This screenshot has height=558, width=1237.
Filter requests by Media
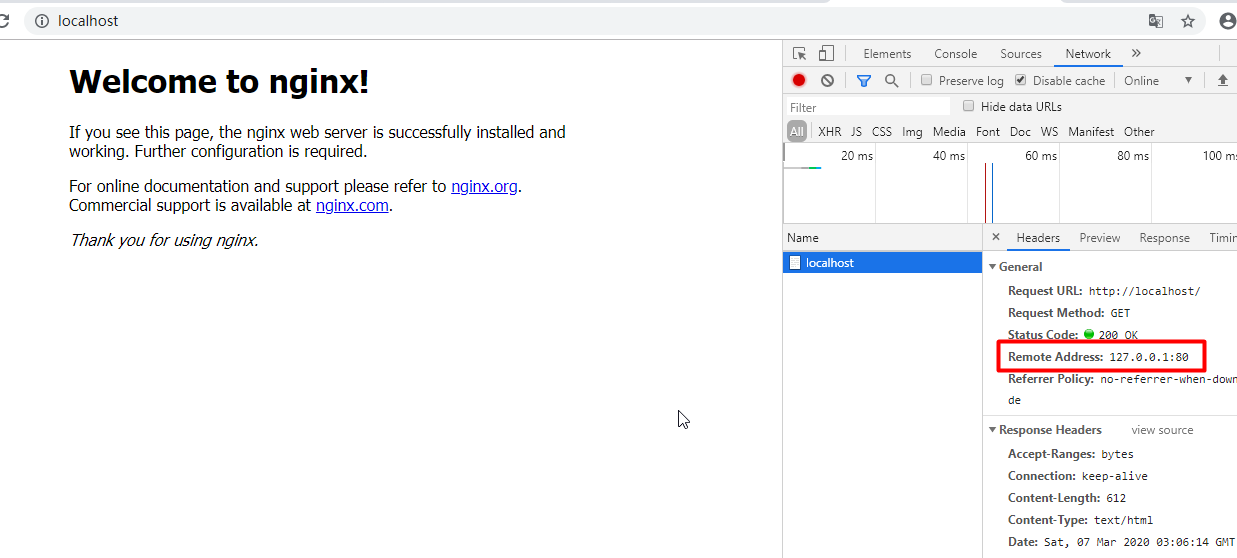point(949,131)
